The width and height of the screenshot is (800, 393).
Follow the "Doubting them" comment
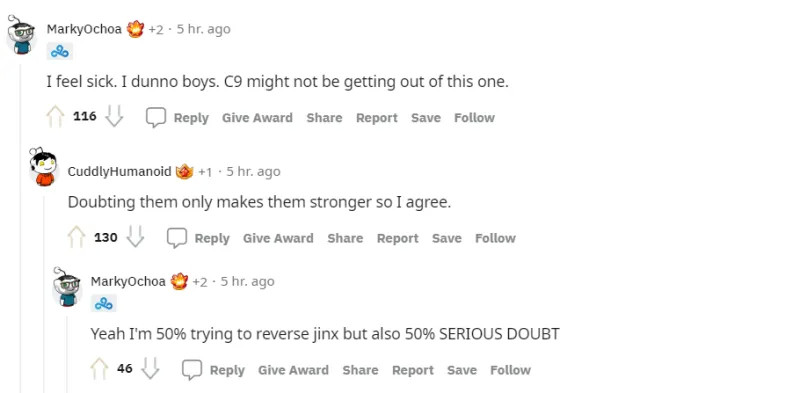495,238
